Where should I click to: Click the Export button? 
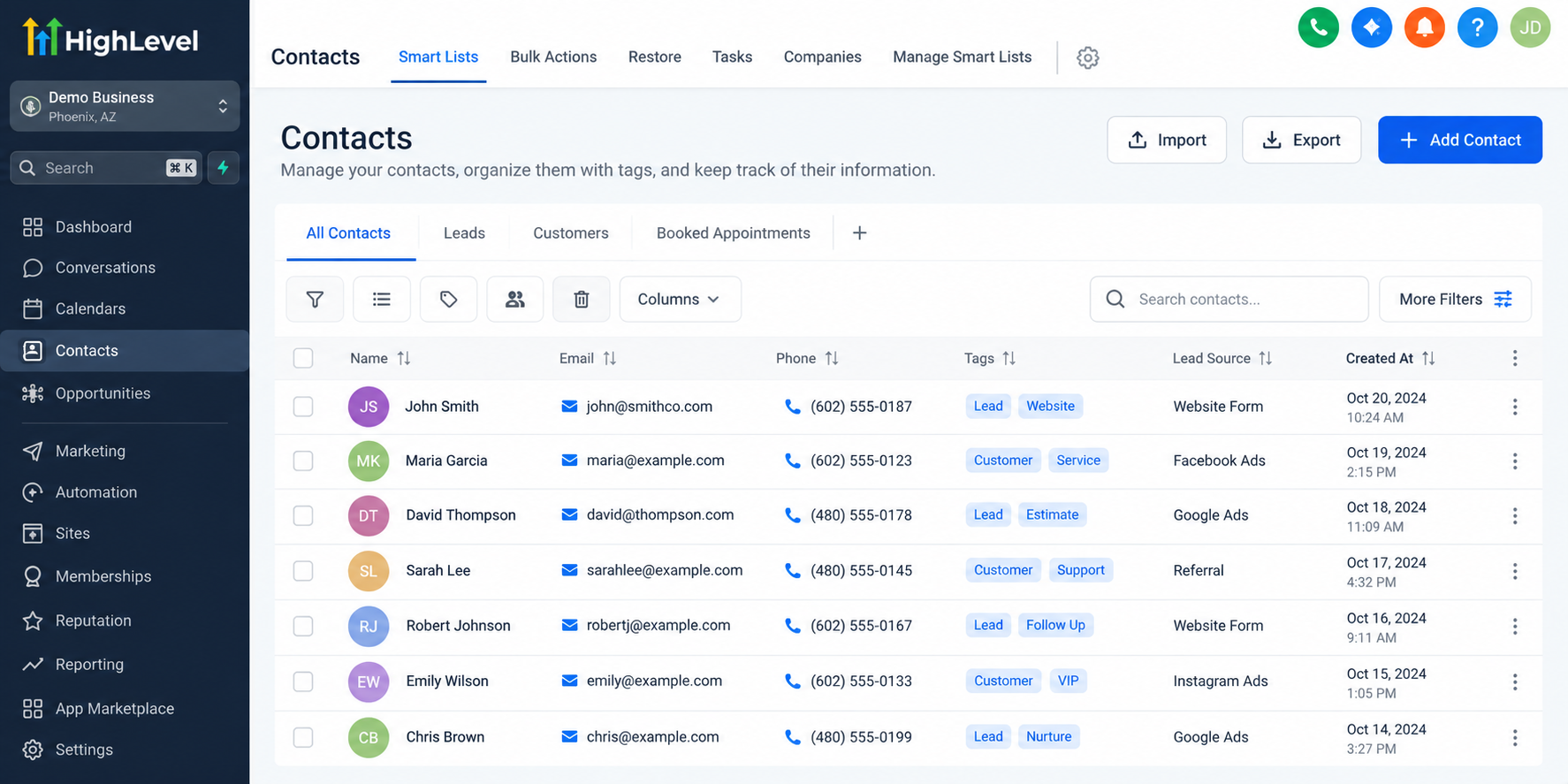pyautogui.click(x=1301, y=140)
